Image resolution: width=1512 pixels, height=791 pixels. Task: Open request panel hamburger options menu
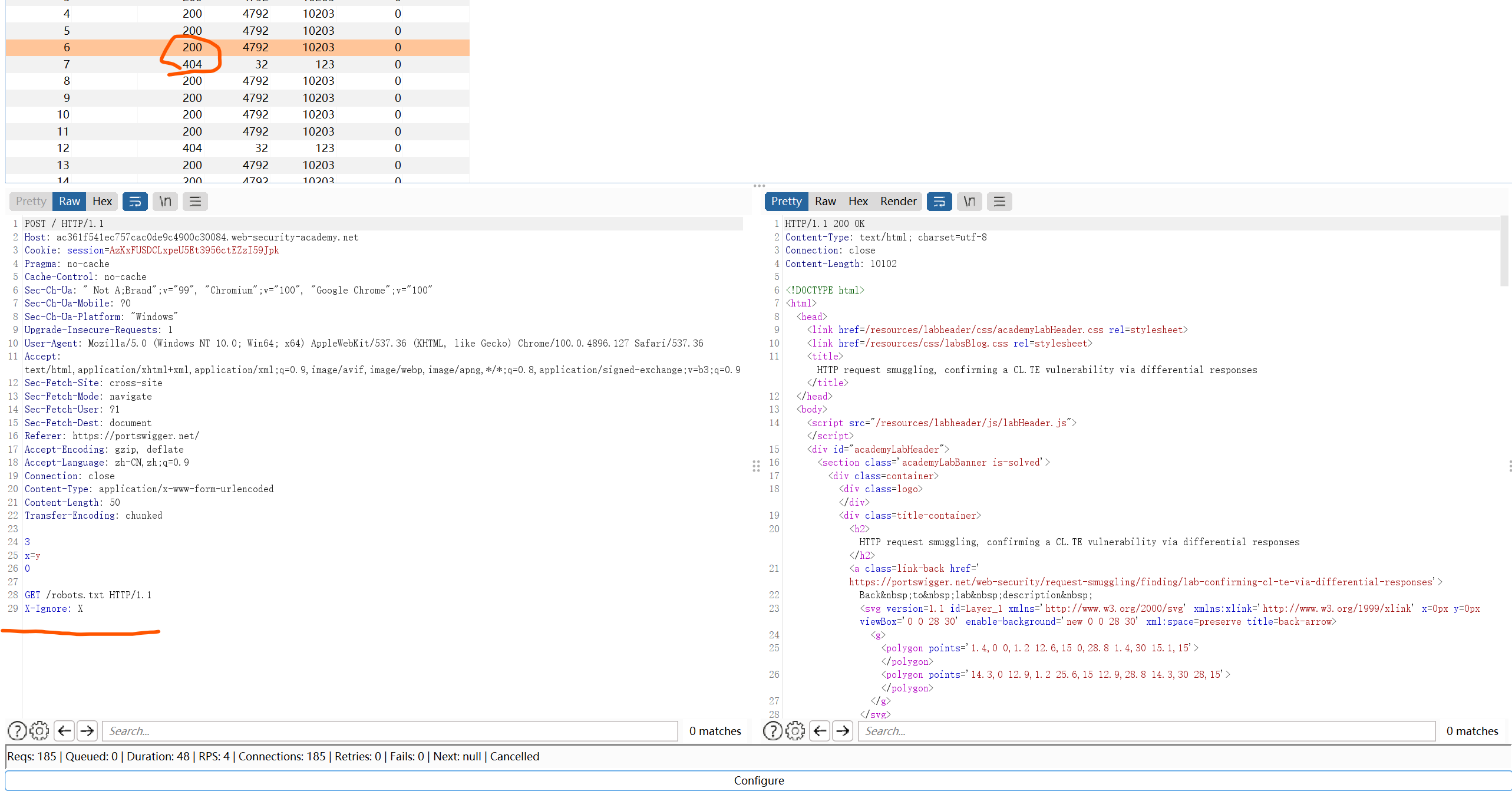tap(195, 202)
